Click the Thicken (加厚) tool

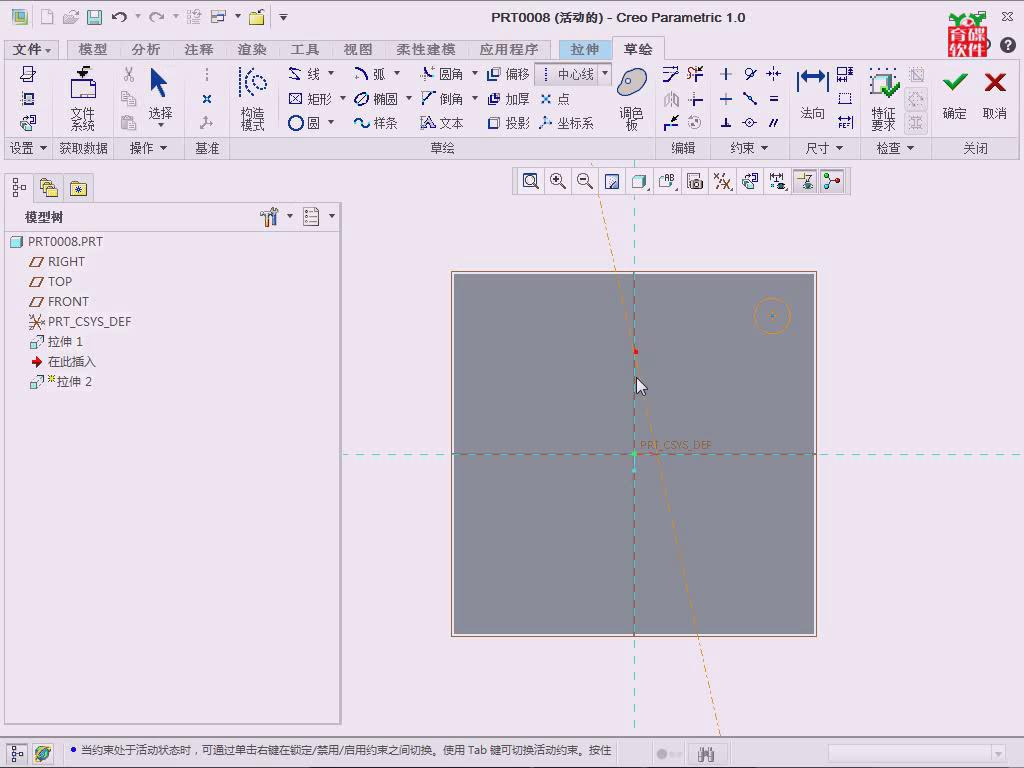pyautogui.click(x=508, y=99)
